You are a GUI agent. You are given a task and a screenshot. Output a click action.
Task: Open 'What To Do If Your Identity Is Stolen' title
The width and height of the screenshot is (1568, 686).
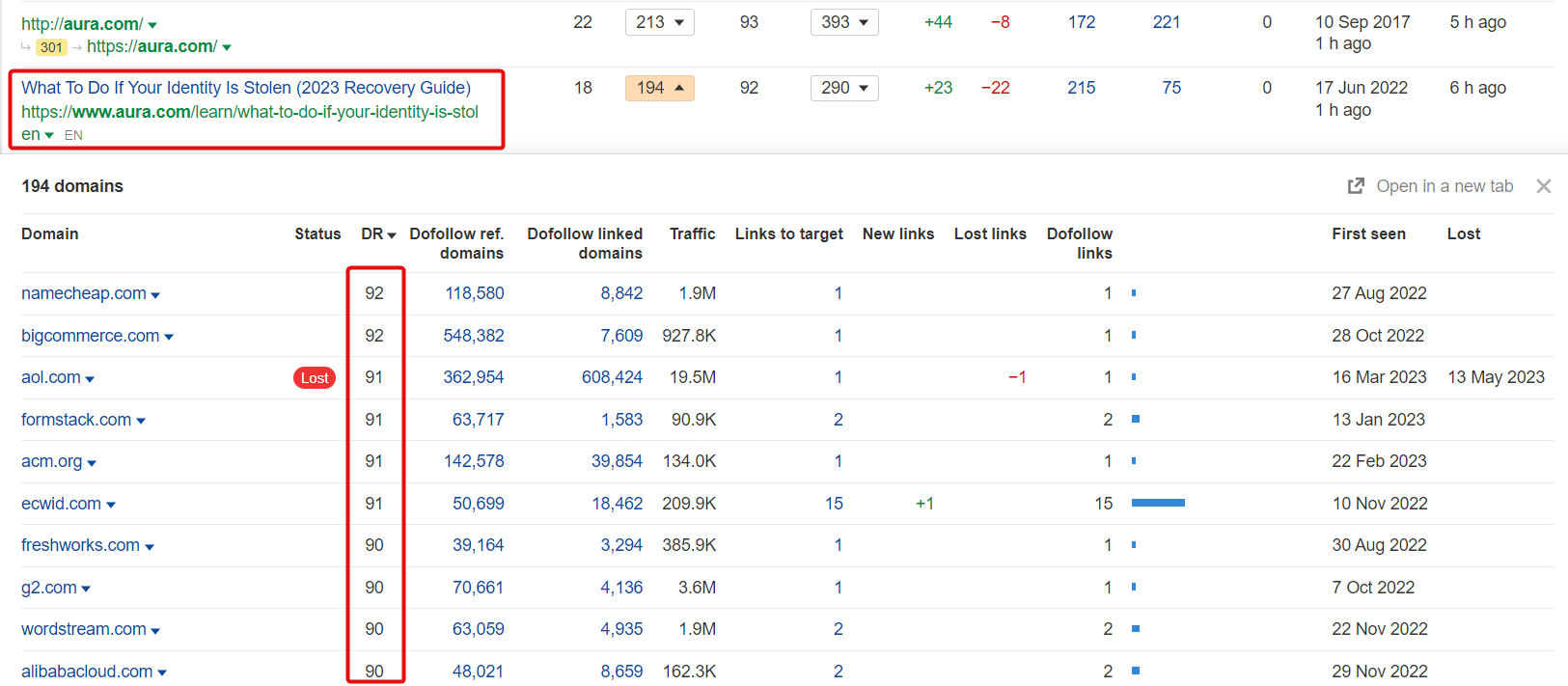(246, 88)
